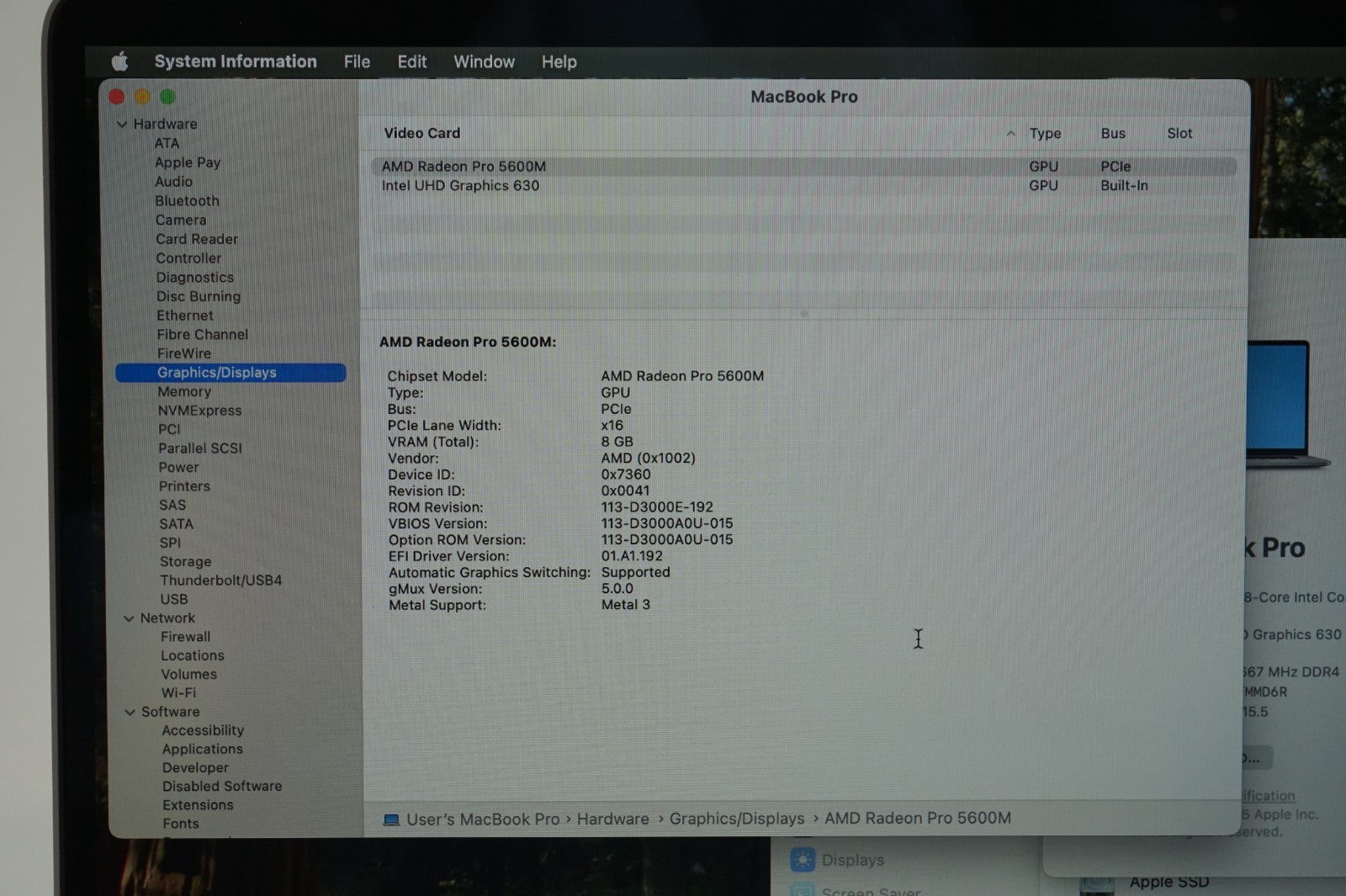Select SAS in the sidebar

click(x=172, y=505)
